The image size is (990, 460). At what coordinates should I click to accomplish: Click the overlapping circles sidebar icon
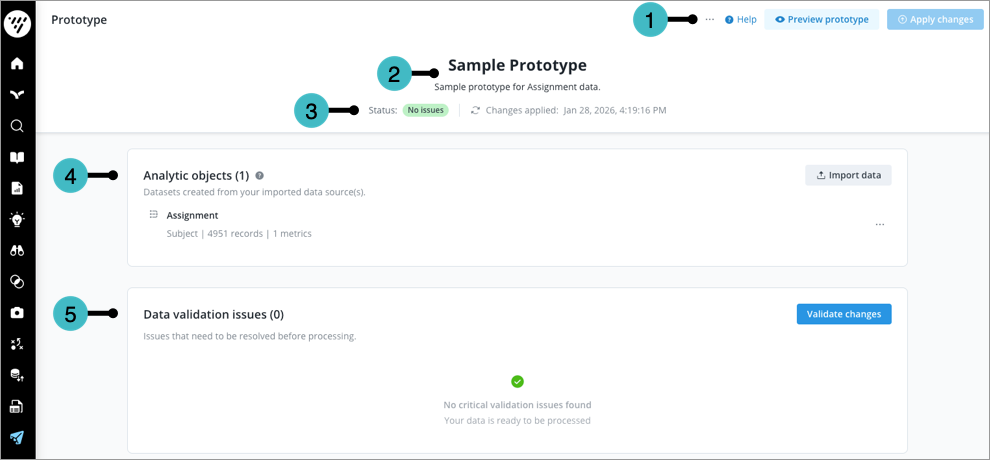(17, 282)
